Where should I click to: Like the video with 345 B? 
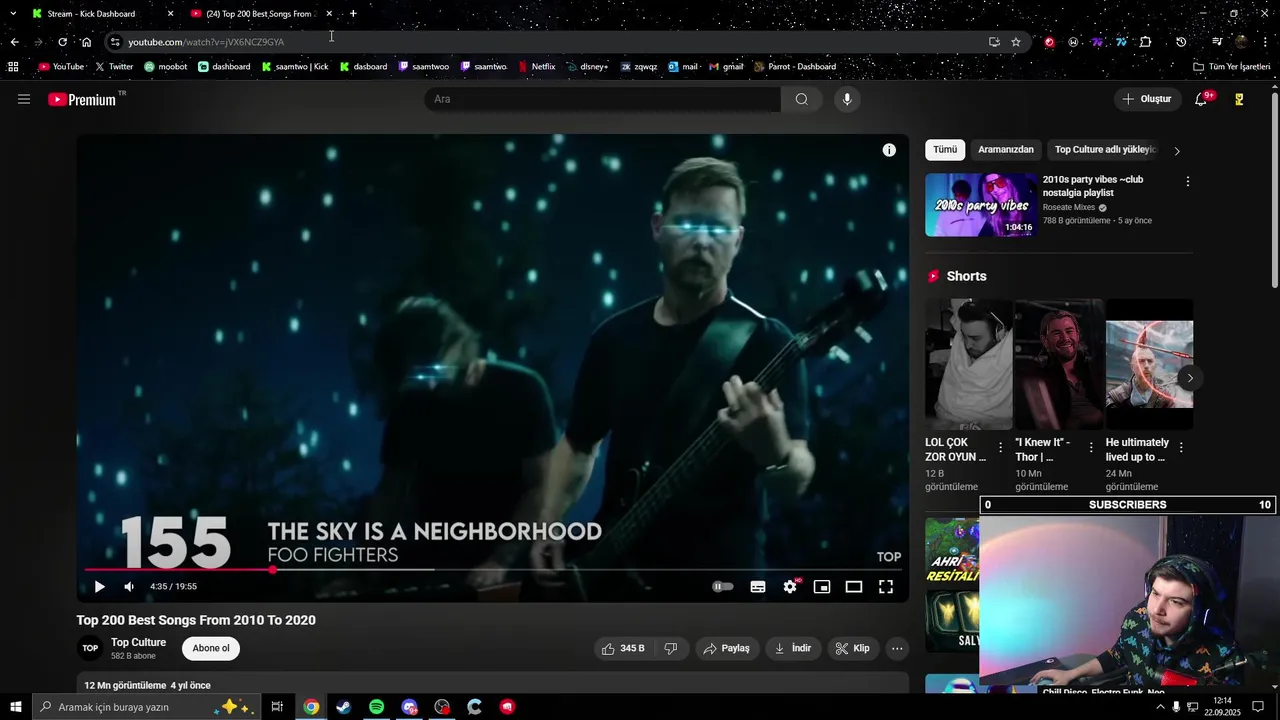tap(623, 648)
